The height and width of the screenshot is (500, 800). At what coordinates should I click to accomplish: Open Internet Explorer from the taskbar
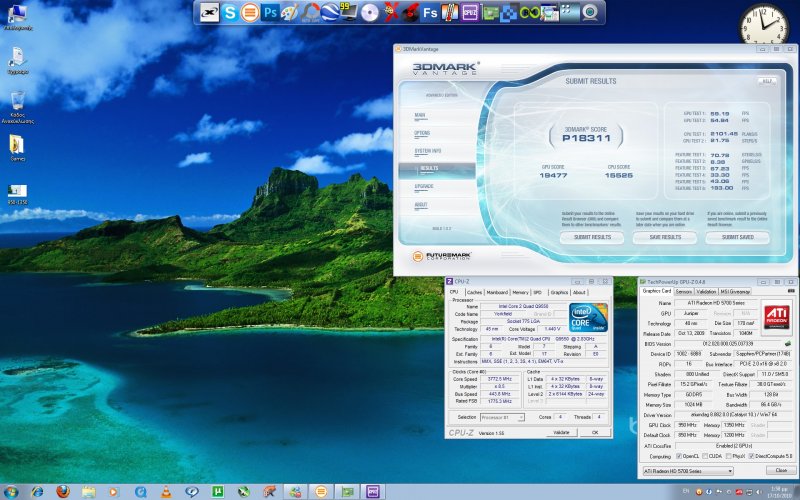(37, 492)
